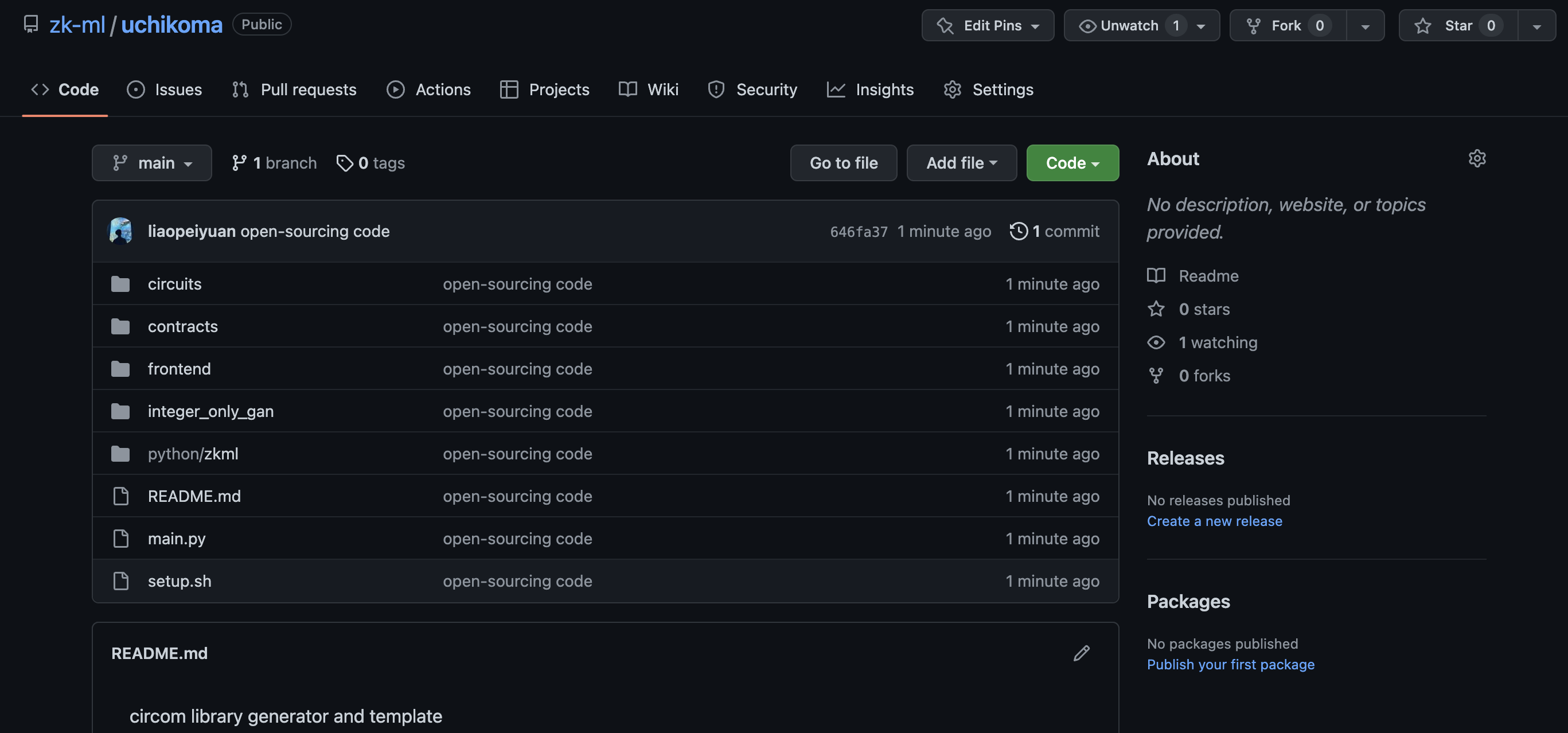Open the circuits folder
Image resolution: width=1568 pixels, height=733 pixels.
coord(174,284)
